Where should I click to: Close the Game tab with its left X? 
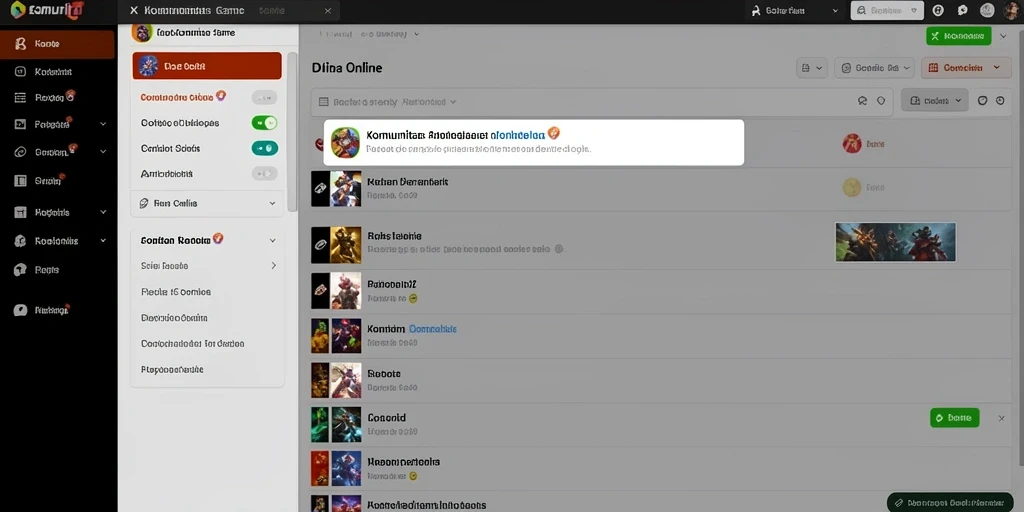(x=134, y=10)
